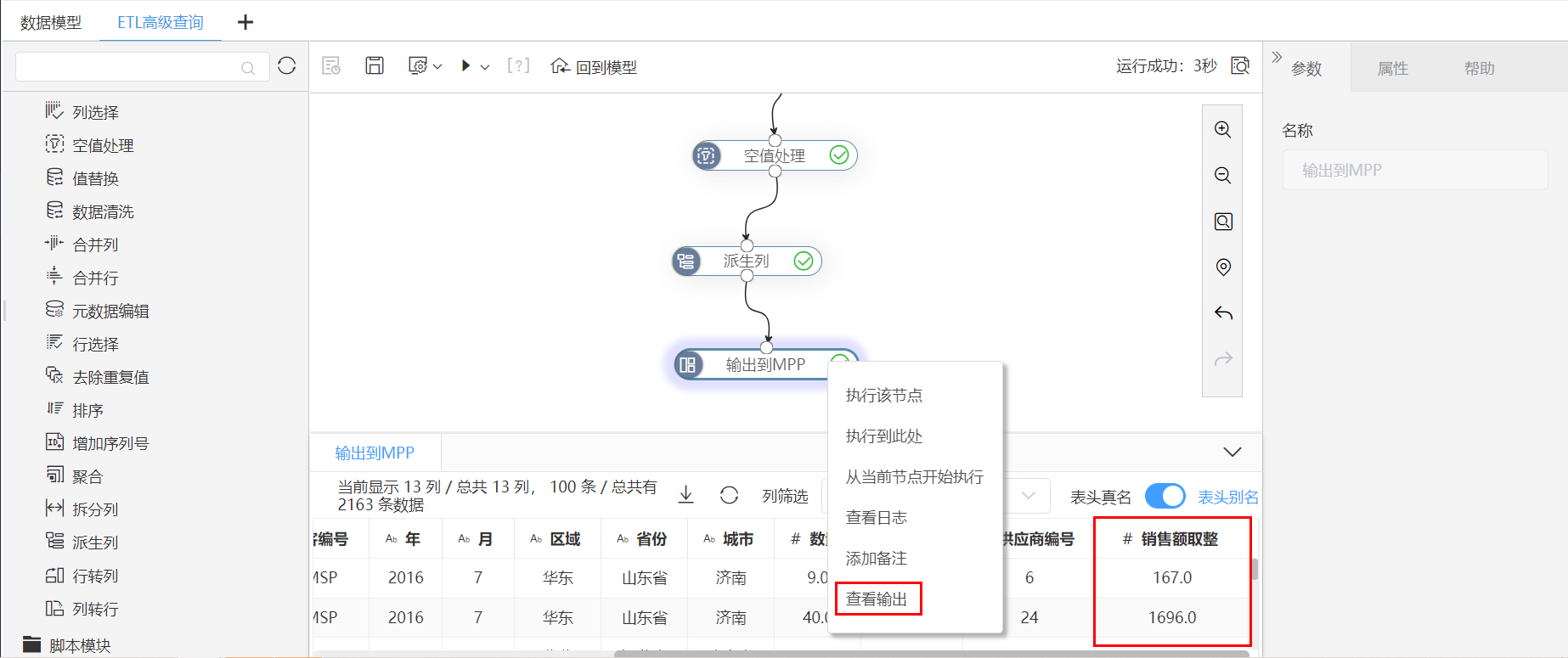
Task: Click the 空值处理 node on canvas
Action: tap(775, 155)
